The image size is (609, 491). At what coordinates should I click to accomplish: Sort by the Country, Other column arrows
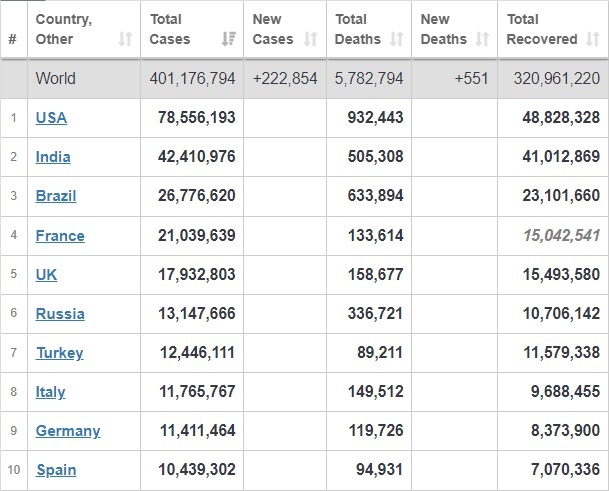pos(125,39)
